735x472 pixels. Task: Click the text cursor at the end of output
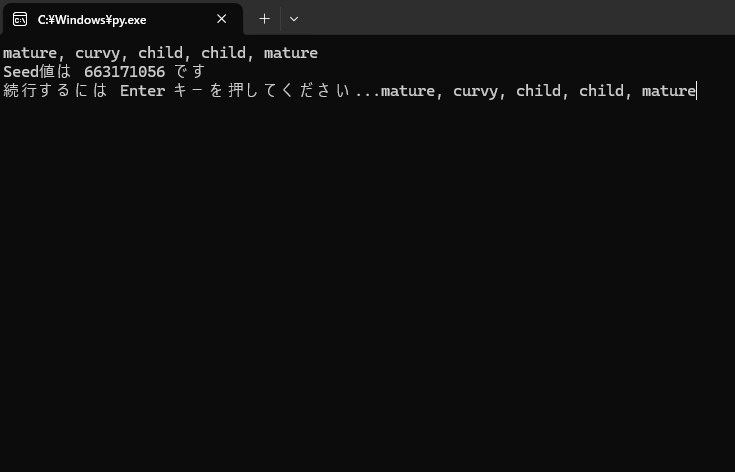(696, 91)
